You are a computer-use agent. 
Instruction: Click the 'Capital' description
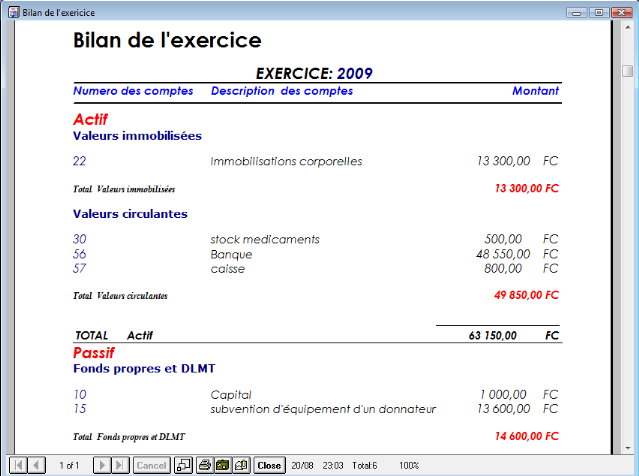click(231, 395)
